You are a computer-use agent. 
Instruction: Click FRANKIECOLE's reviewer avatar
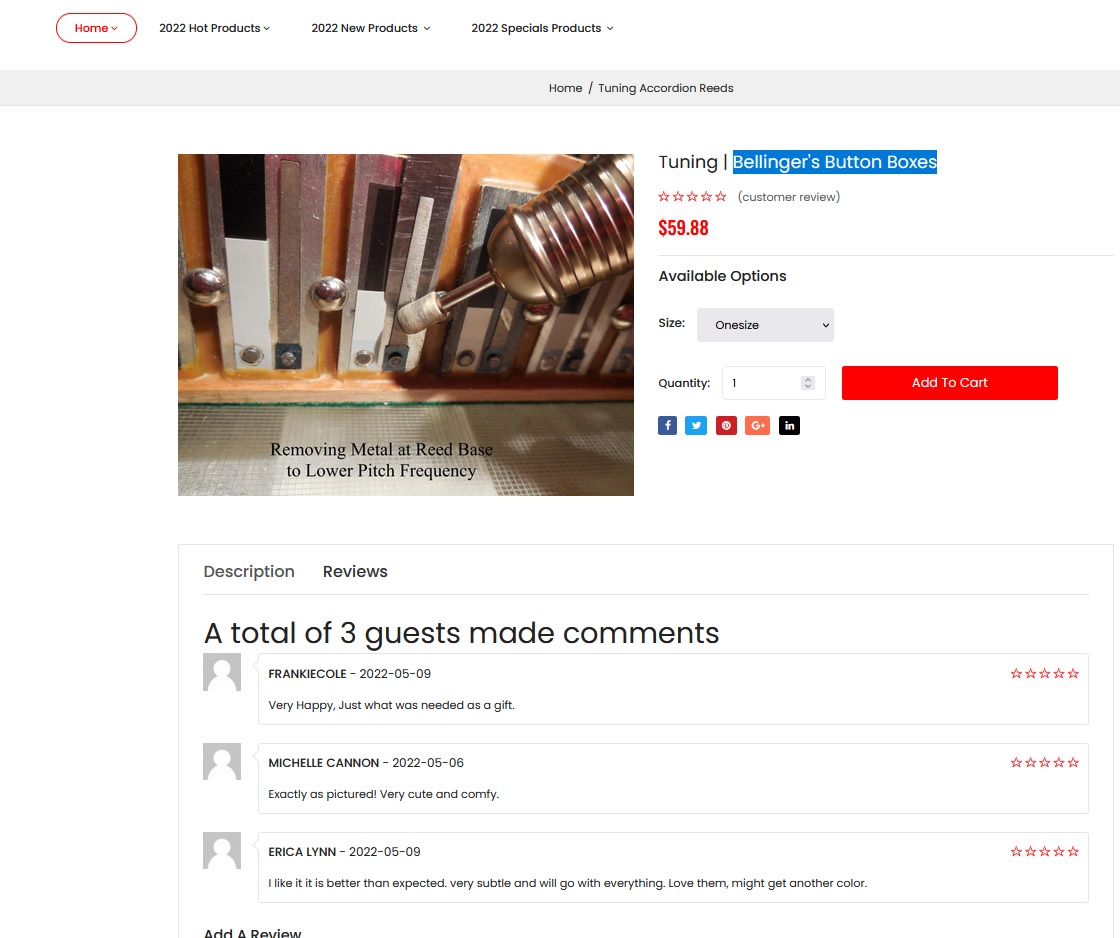coord(222,672)
